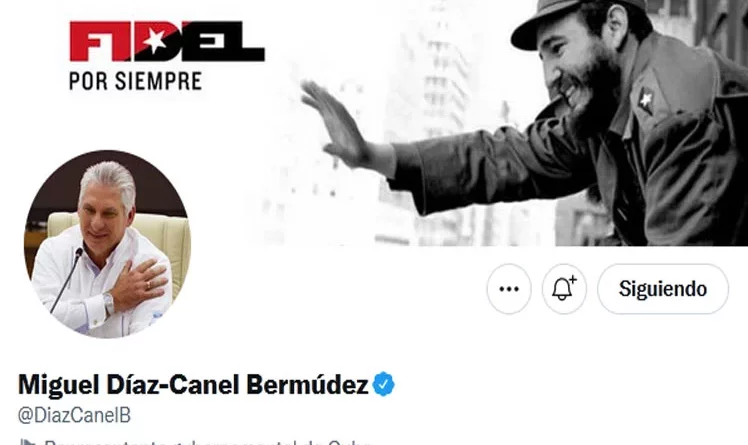Screen dimensions: 748x445
Task: Click the name Miguel Díaz-Canel Bermúdez
Action: pos(193,384)
